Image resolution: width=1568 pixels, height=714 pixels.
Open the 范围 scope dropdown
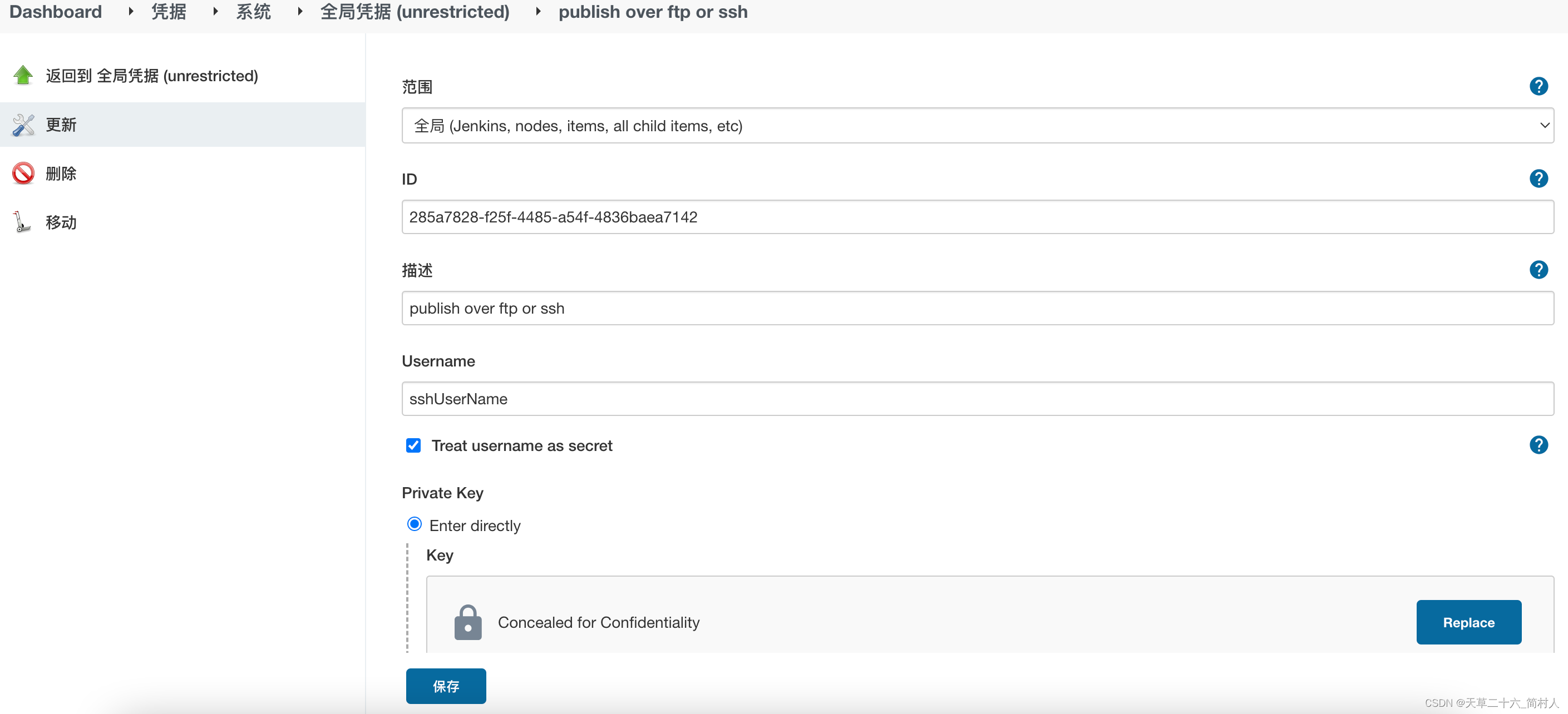click(x=978, y=126)
